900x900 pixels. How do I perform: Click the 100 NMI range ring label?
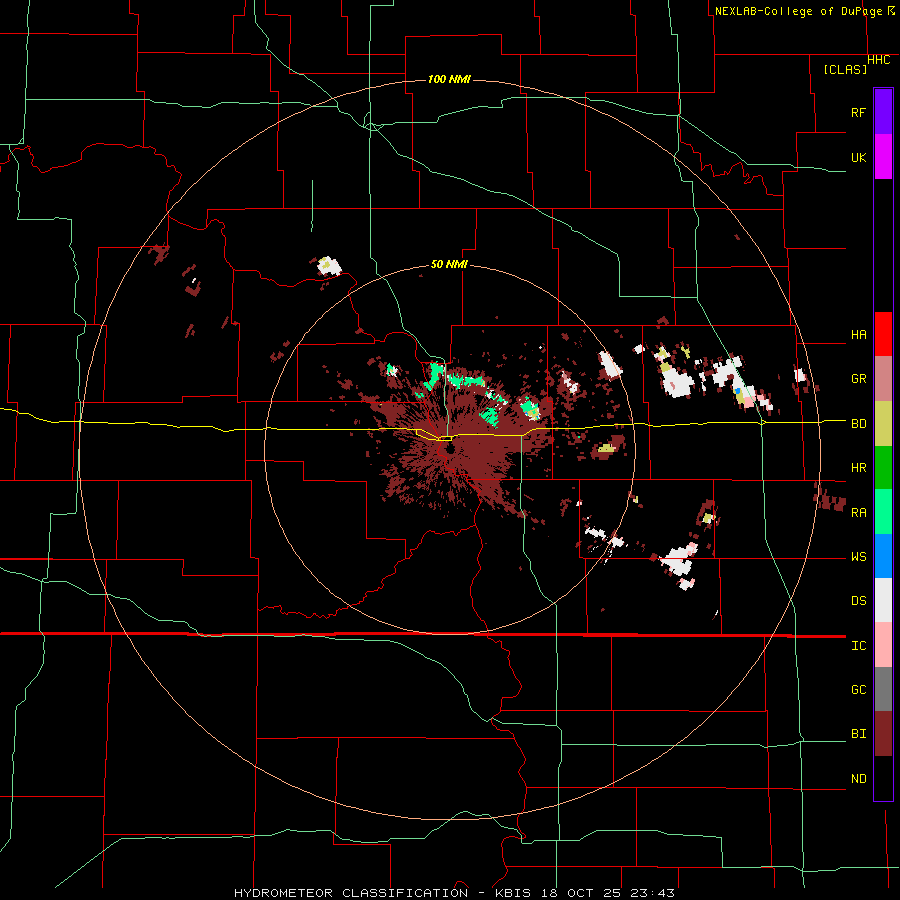tap(449, 79)
